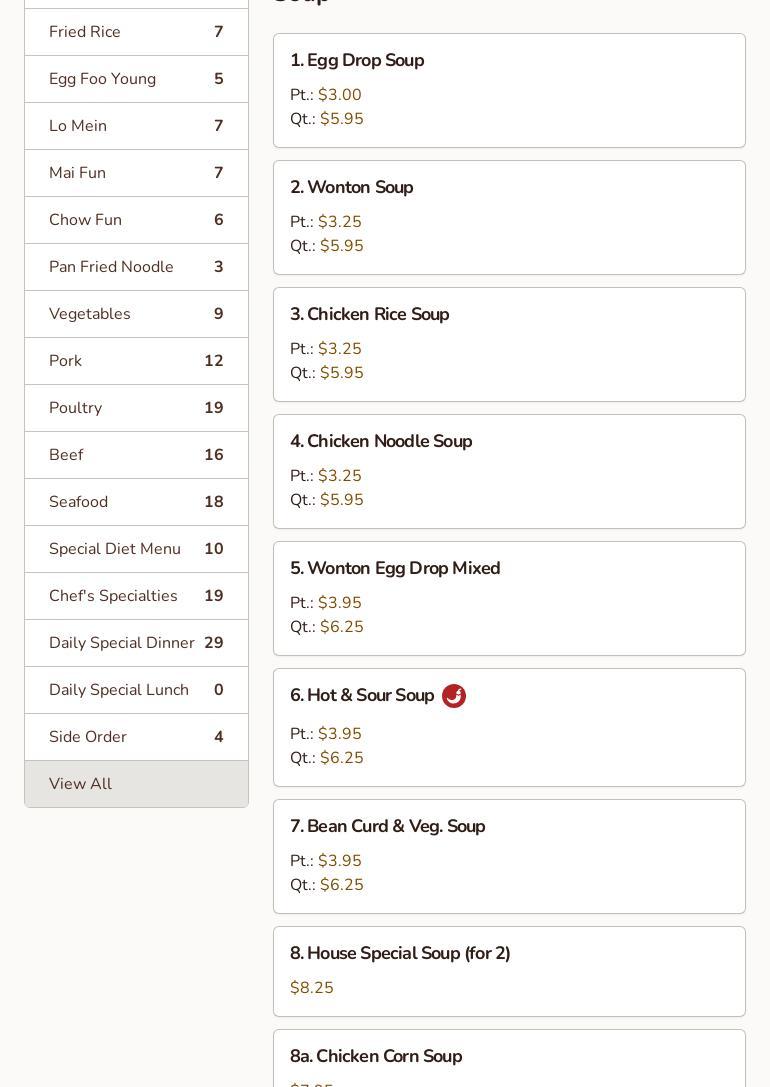Screen dimensions: 770x1087
Task: Open Pan Fried Noodle category
Action: [x=136, y=267]
